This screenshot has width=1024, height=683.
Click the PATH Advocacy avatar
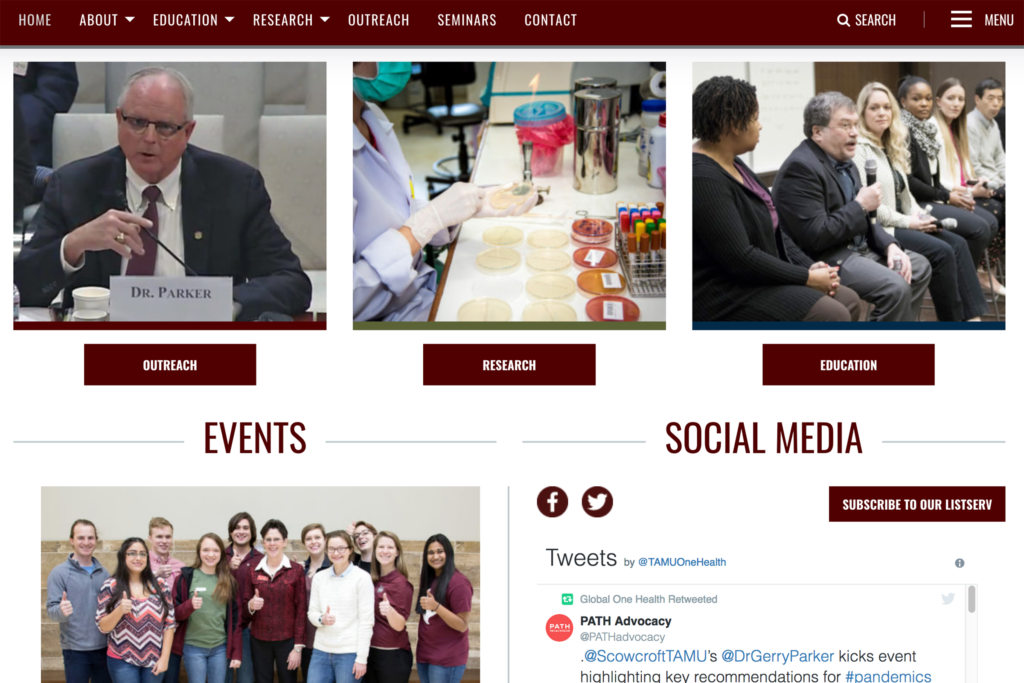(x=559, y=627)
